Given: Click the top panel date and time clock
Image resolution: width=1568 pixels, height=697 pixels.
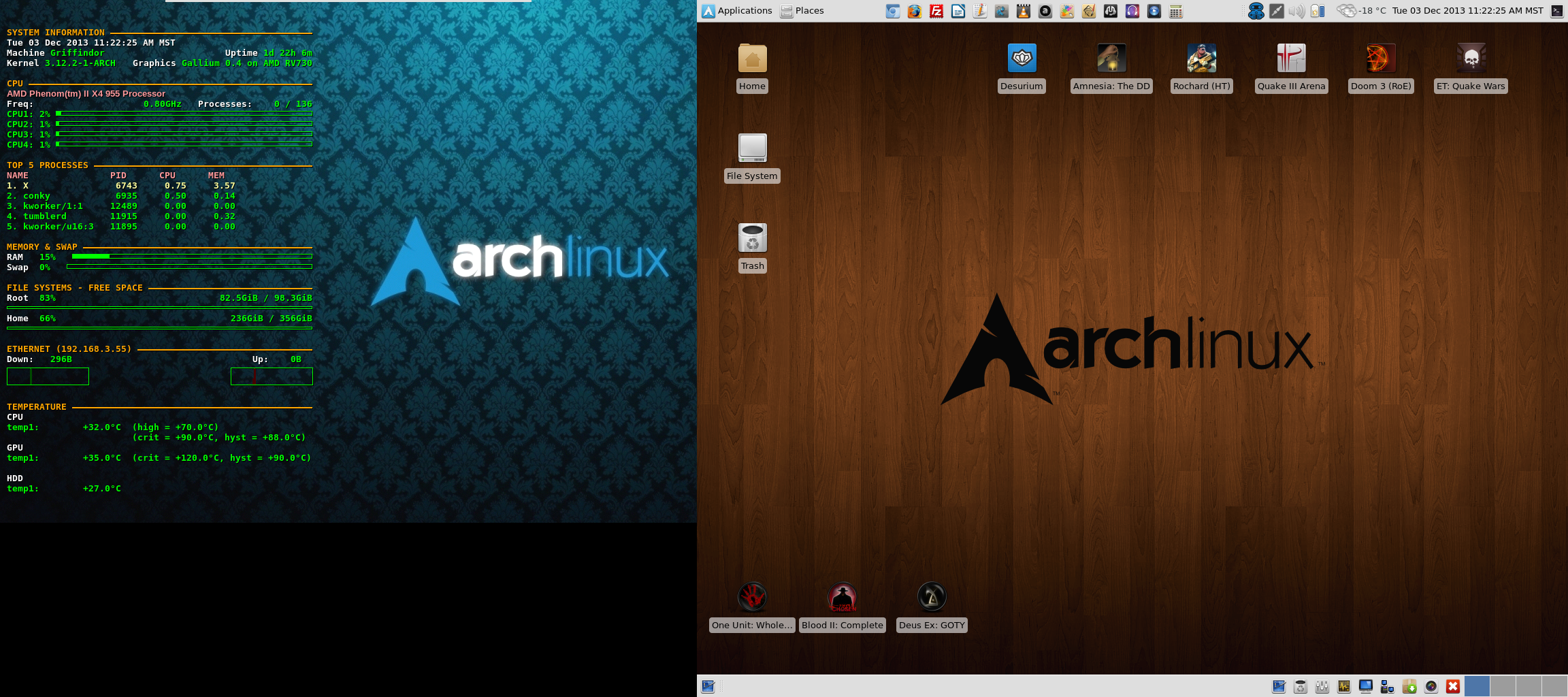Looking at the screenshot, I should pos(1468,11).
